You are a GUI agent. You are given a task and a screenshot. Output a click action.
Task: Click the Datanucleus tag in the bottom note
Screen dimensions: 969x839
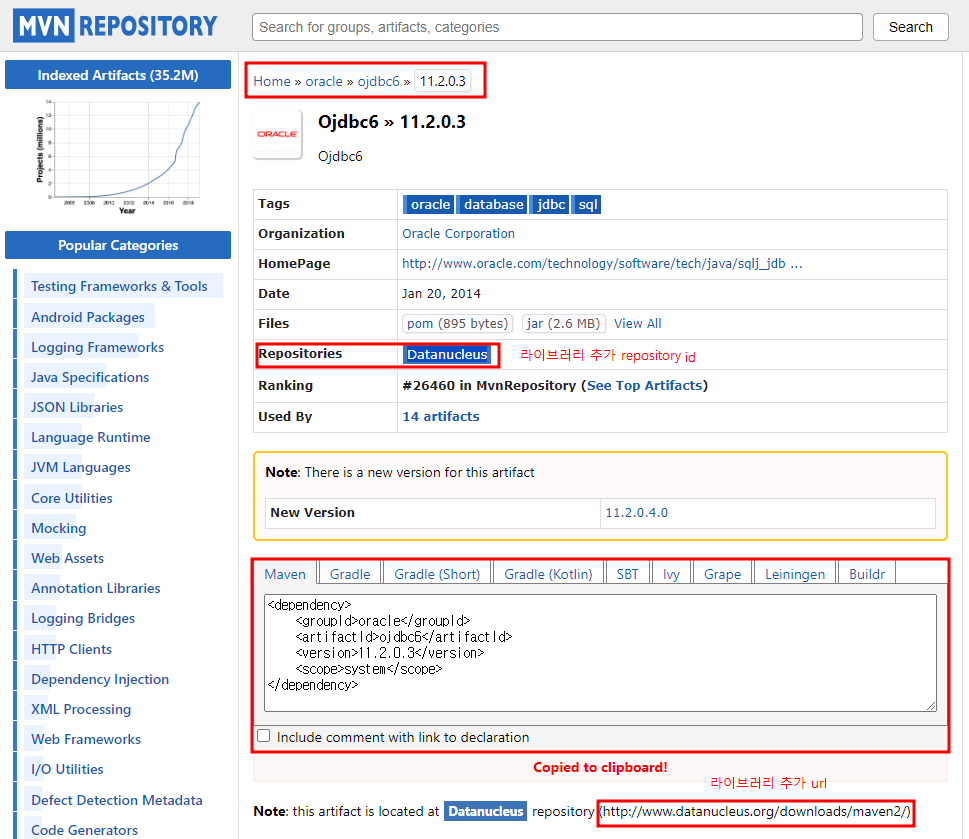tap(485, 811)
